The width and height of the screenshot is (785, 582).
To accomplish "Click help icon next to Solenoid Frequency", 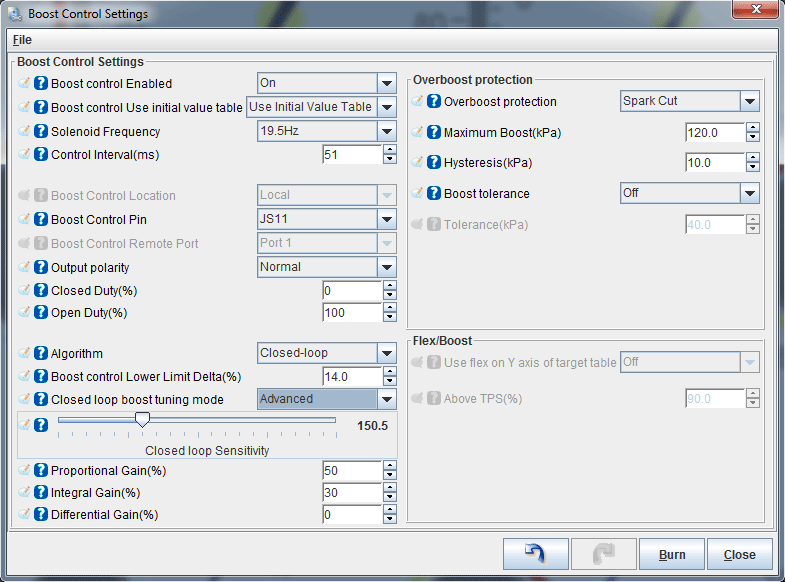I will pyautogui.click(x=42, y=132).
